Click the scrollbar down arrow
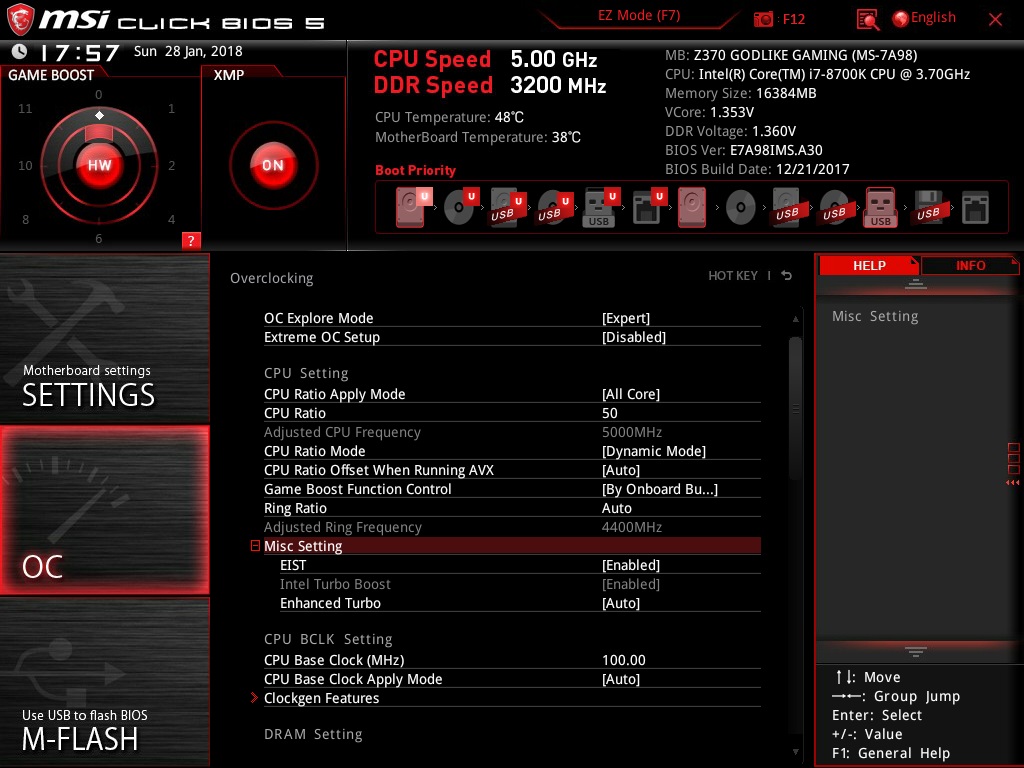The height and width of the screenshot is (768, 1024). pyautogui.click(x=795, y=752)
